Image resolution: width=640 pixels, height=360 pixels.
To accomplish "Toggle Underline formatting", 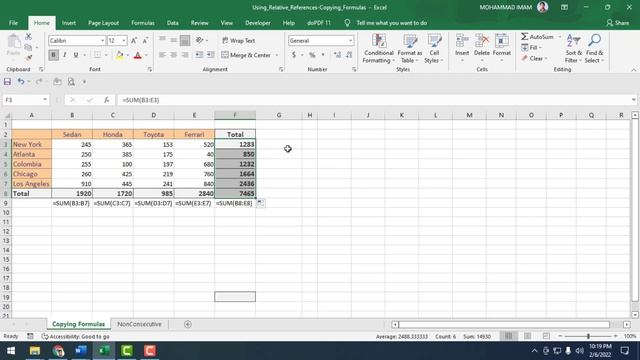I will coord(76,55).
